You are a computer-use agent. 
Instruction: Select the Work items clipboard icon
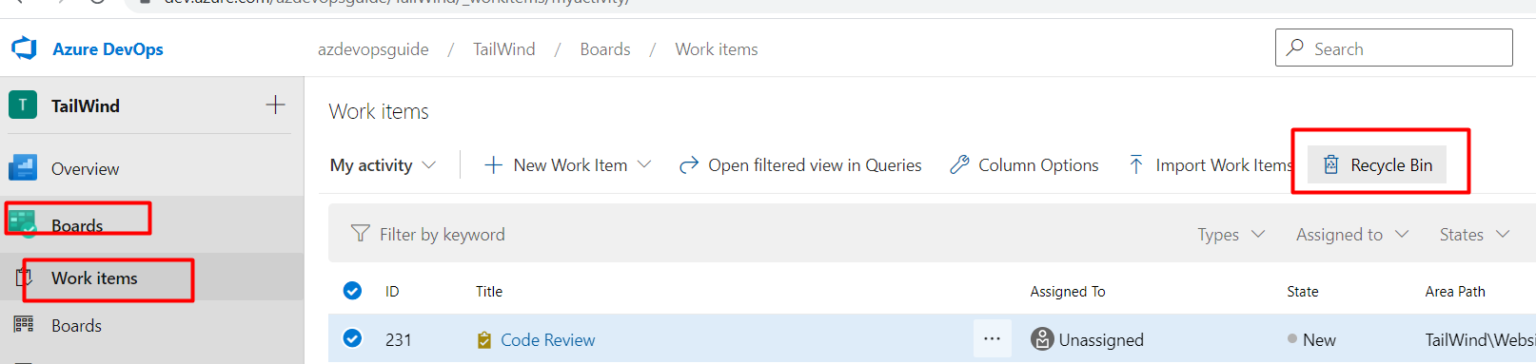[24, 278]
